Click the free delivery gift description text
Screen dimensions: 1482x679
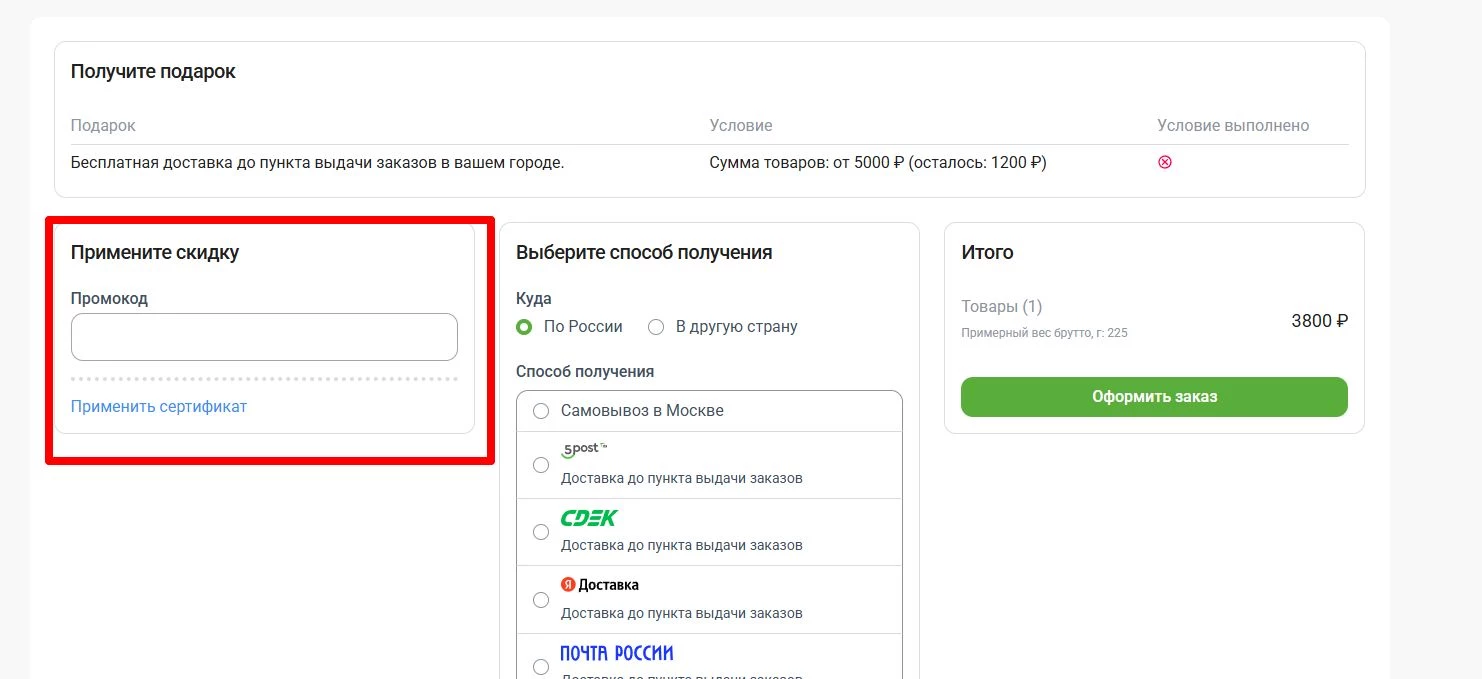(x=317, y=162)
